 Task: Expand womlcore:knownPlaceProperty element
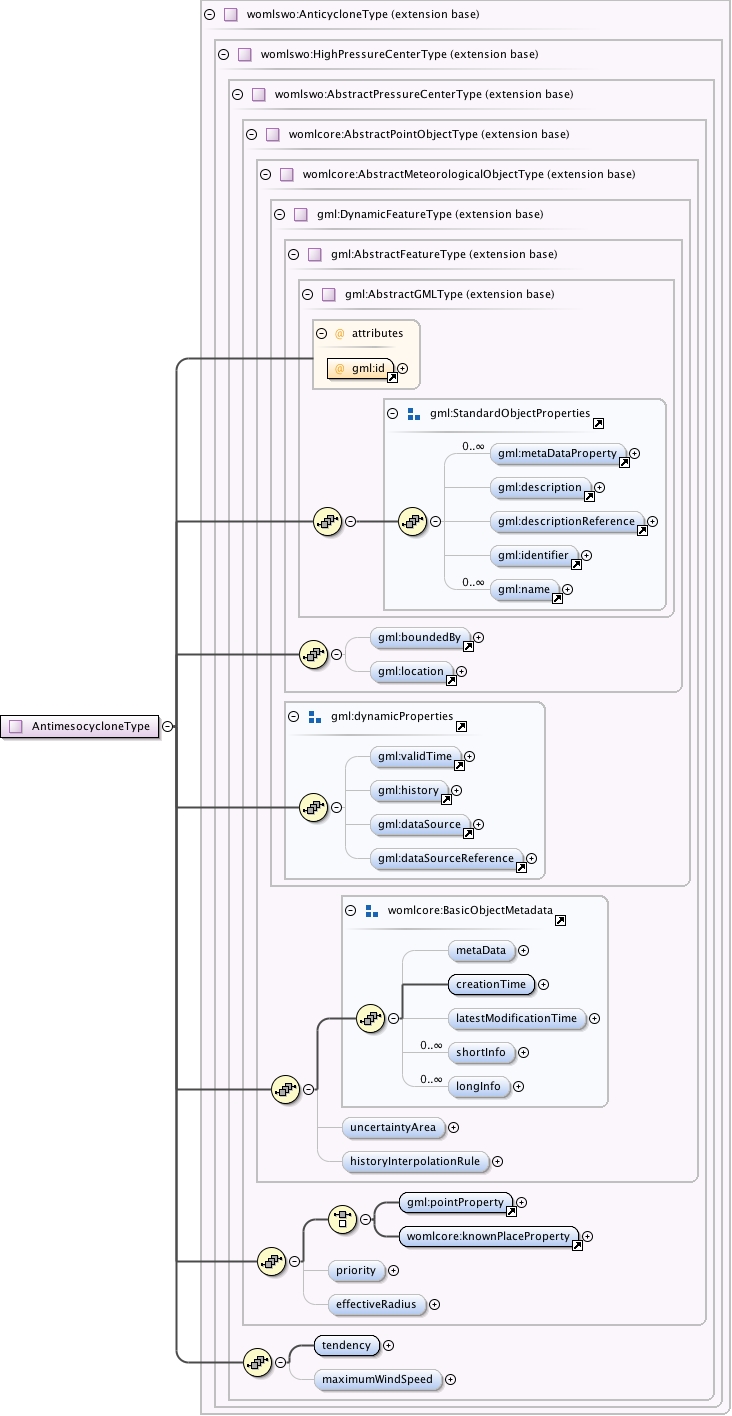[588, 1236]
